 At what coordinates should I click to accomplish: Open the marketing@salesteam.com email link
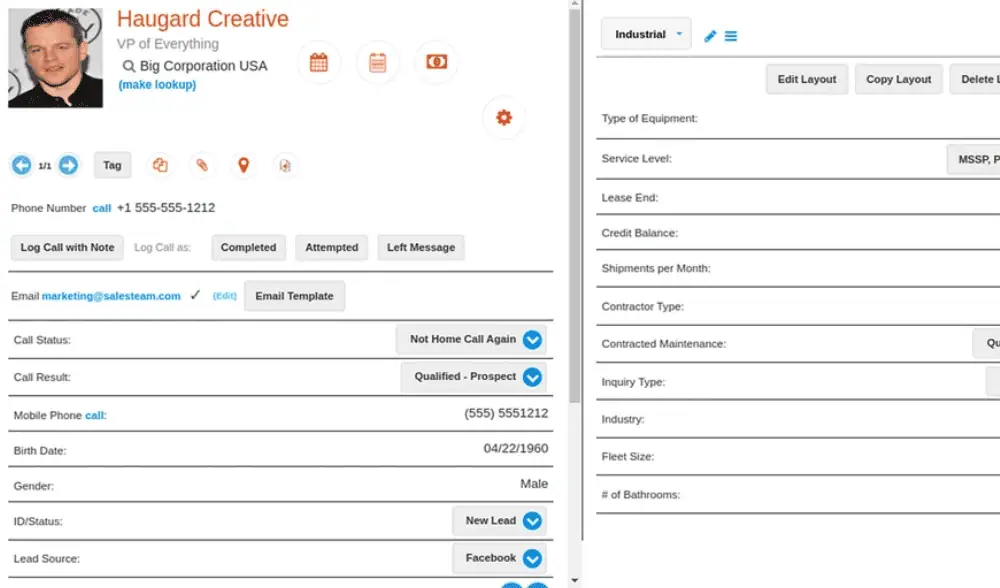point(111,296)
